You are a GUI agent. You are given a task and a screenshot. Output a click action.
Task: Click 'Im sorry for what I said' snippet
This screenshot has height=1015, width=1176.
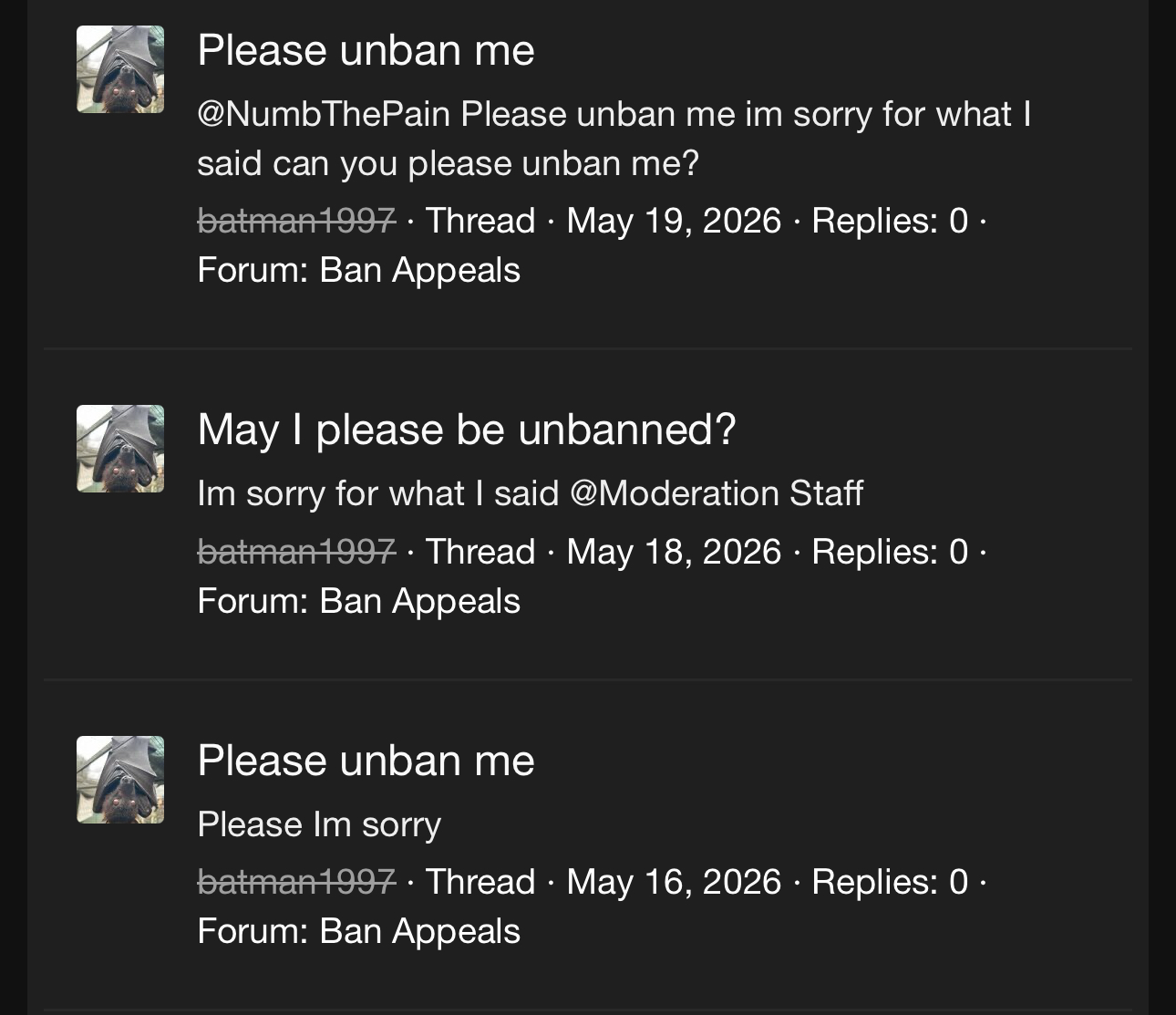tap(377, 493)
